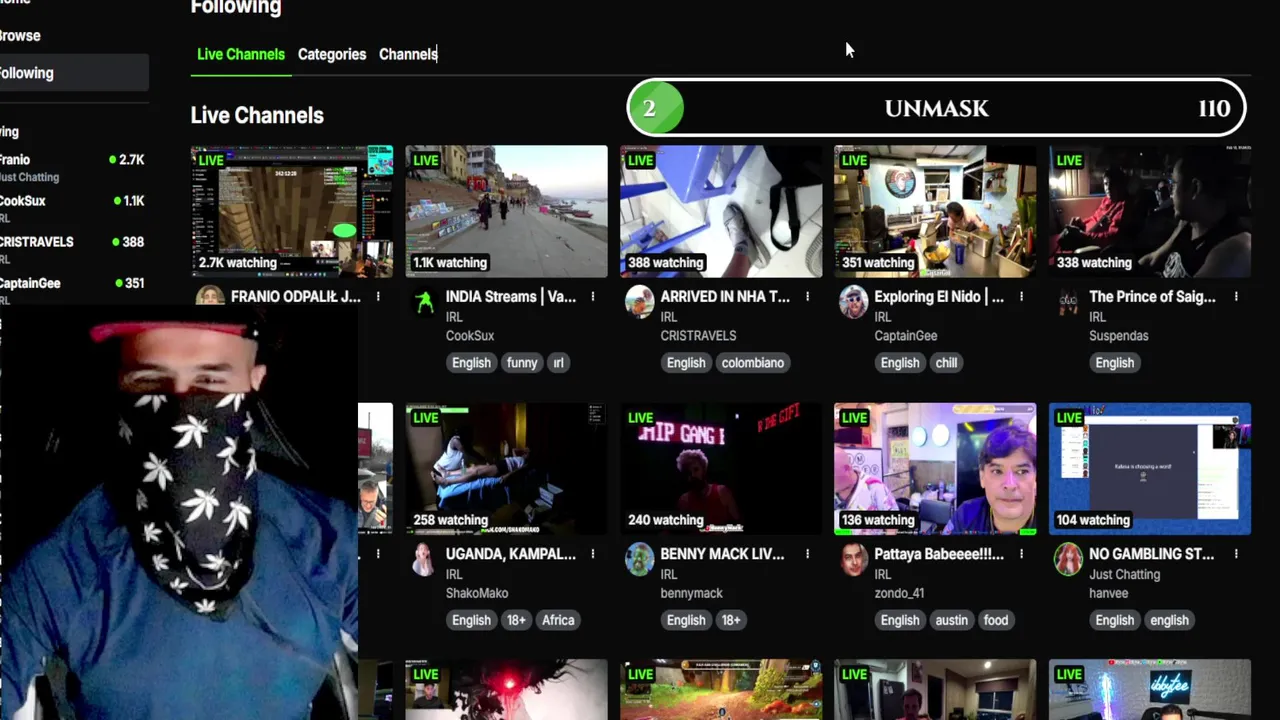
Task: Click the irl tag on CookSux stream
Action: [x=559, y=363]
